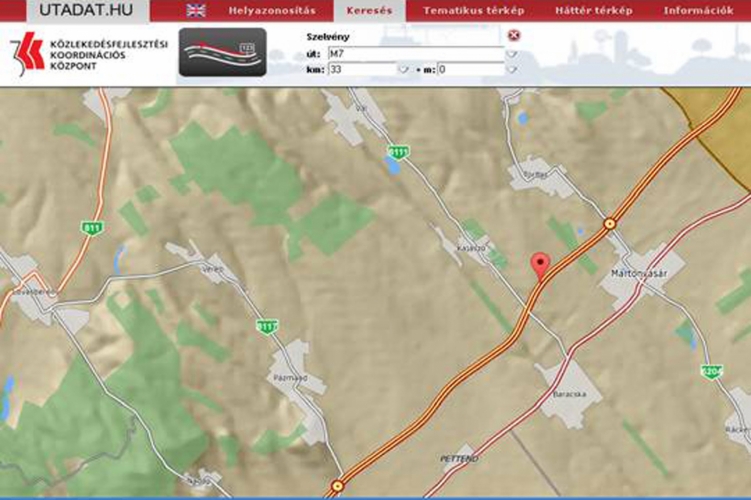
Task: Close the Szelvény search panel
Action: (x=514, y=36)
